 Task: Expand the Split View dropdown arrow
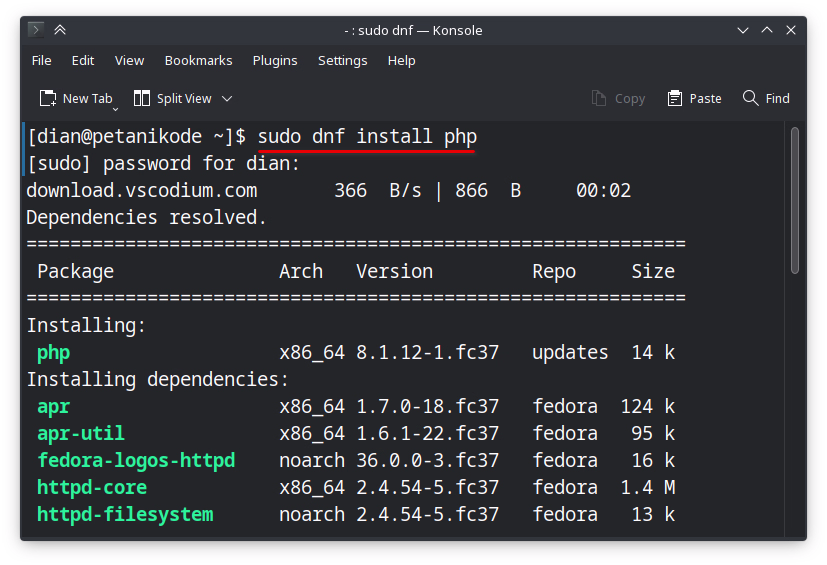227,99
